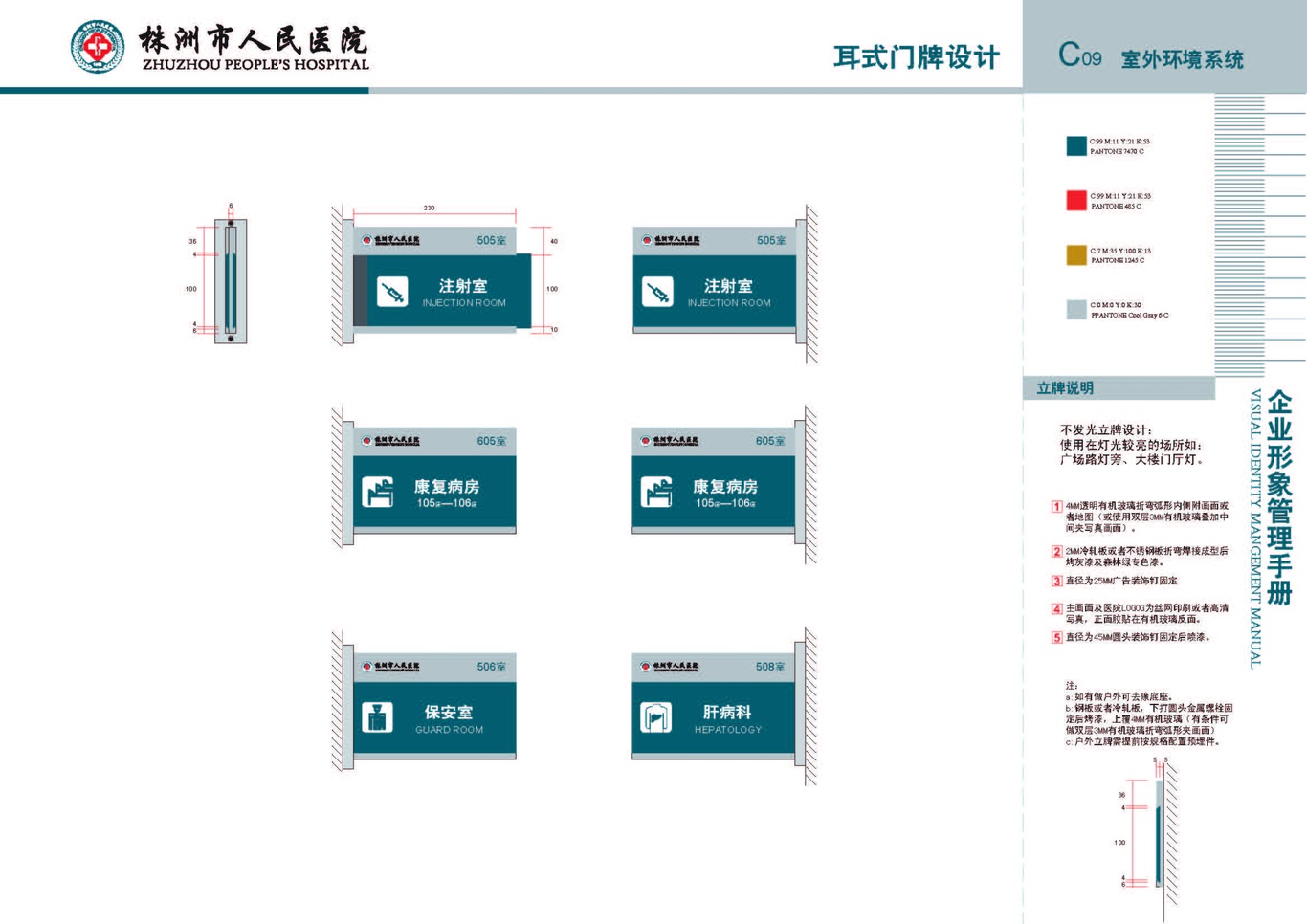Select the red PANTONE 485 C swatch

[1076, 200]
